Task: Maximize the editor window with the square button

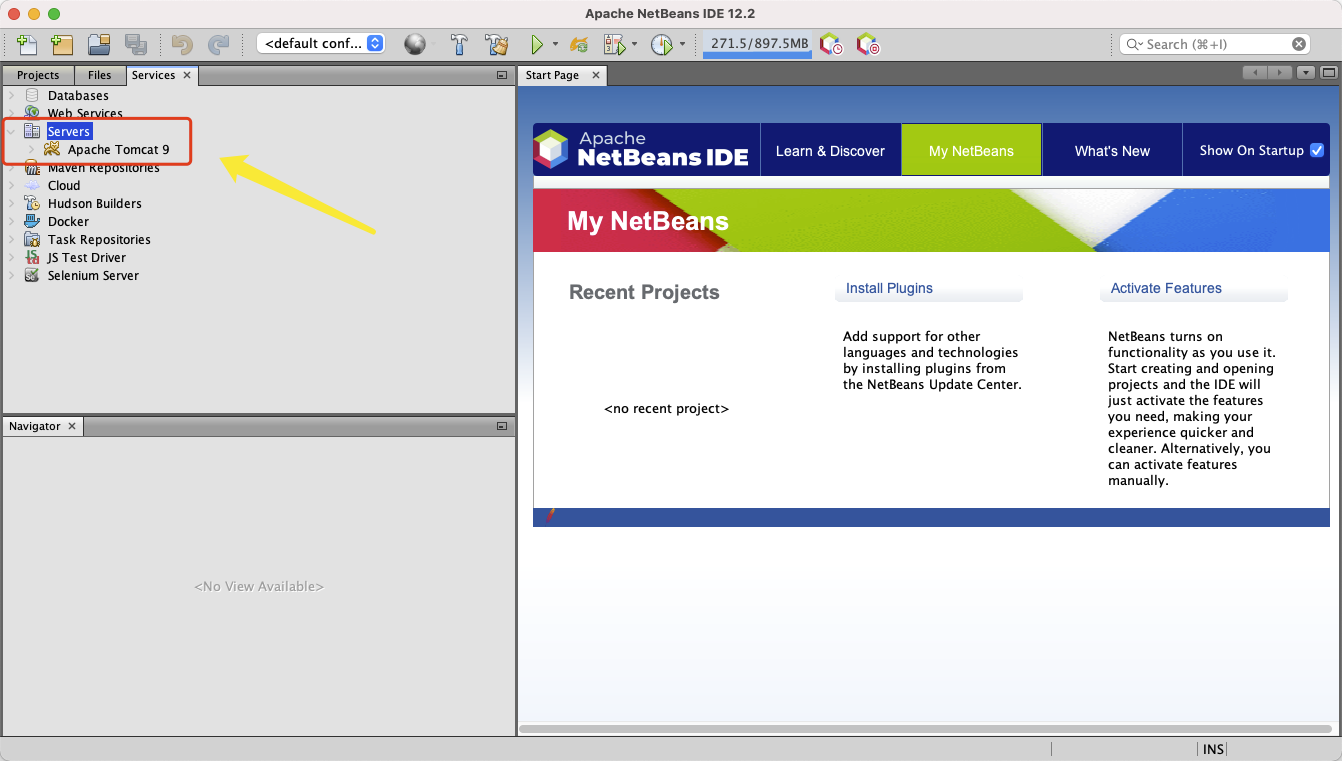Action: tap(1329, 73)
